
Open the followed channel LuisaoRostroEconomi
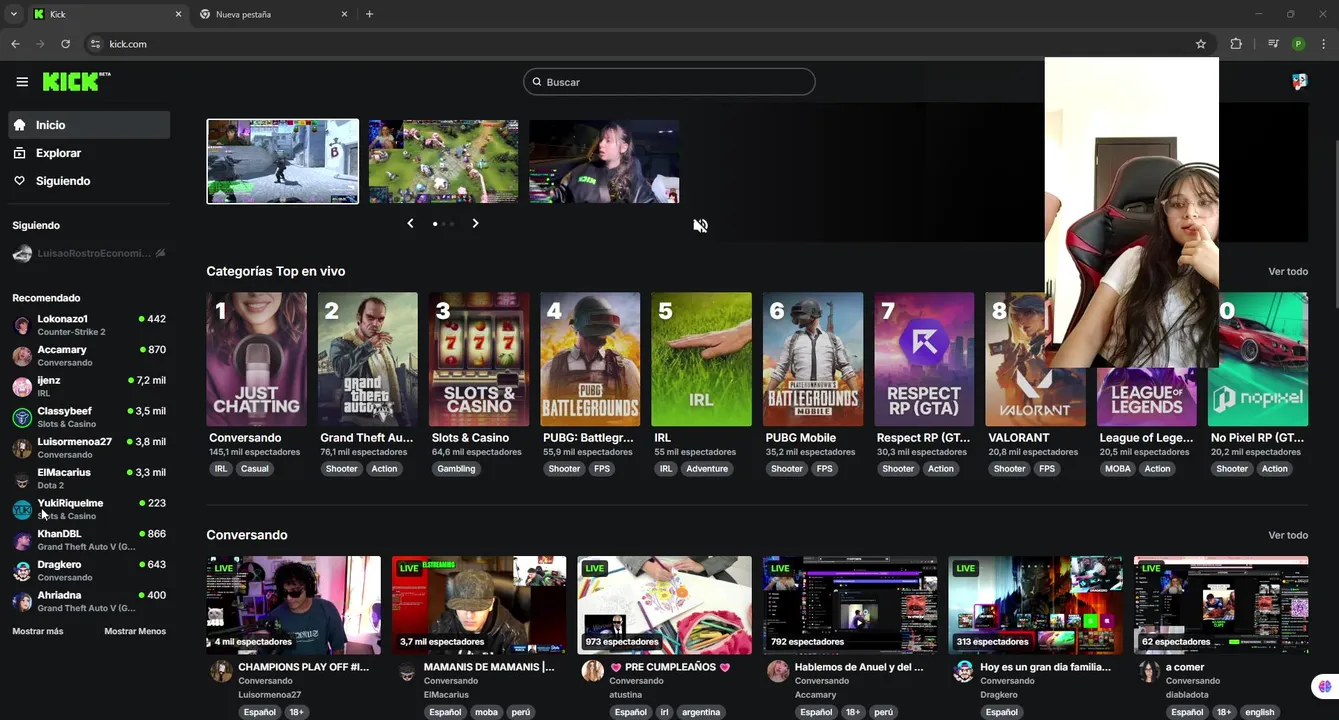pos(89,254)
